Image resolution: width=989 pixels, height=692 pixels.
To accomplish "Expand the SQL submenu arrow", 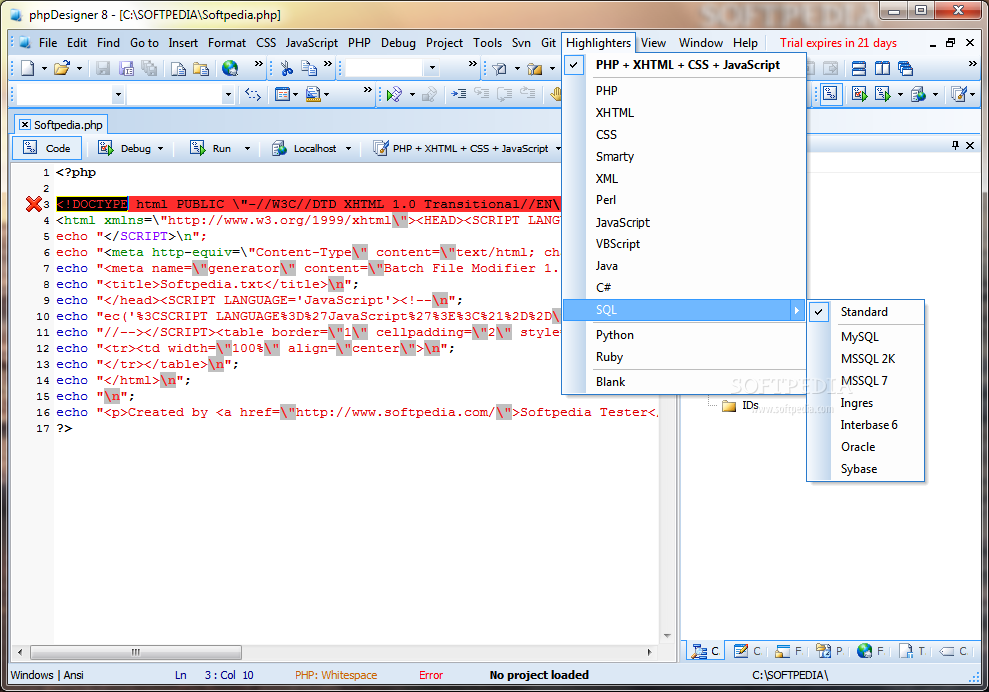I will click(797, 310).
